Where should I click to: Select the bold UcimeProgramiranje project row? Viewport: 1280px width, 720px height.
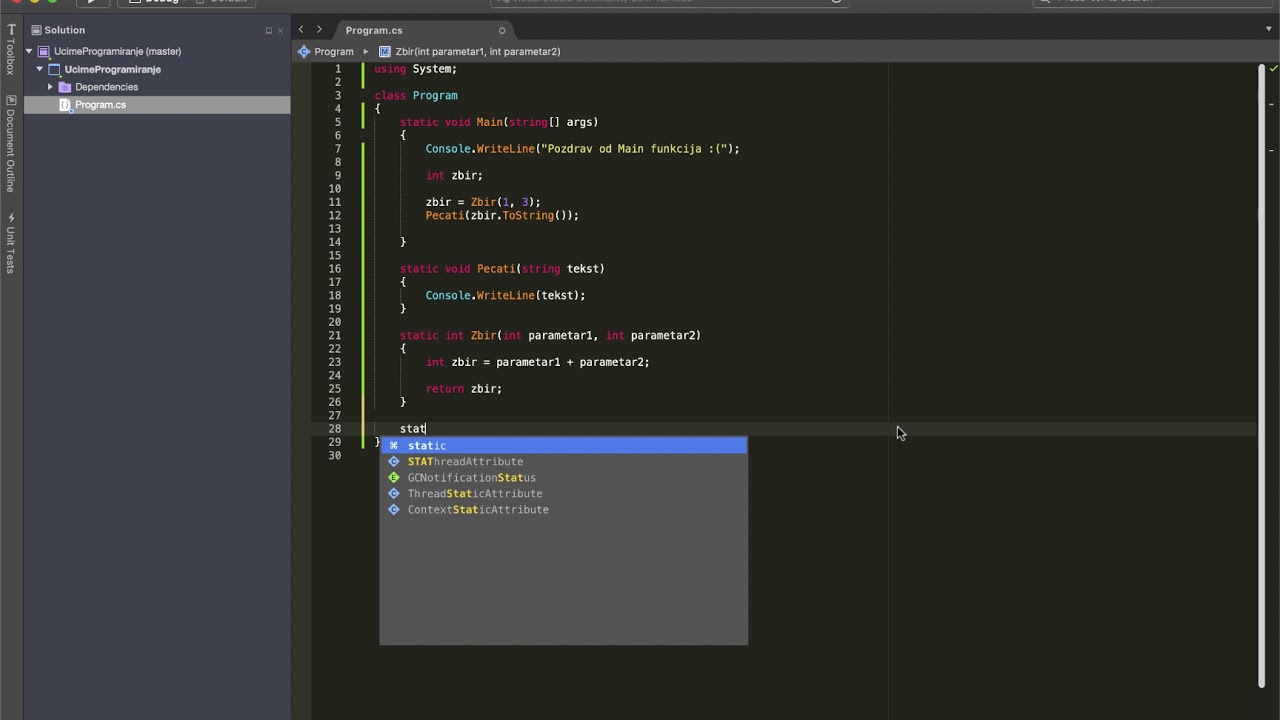157,69
